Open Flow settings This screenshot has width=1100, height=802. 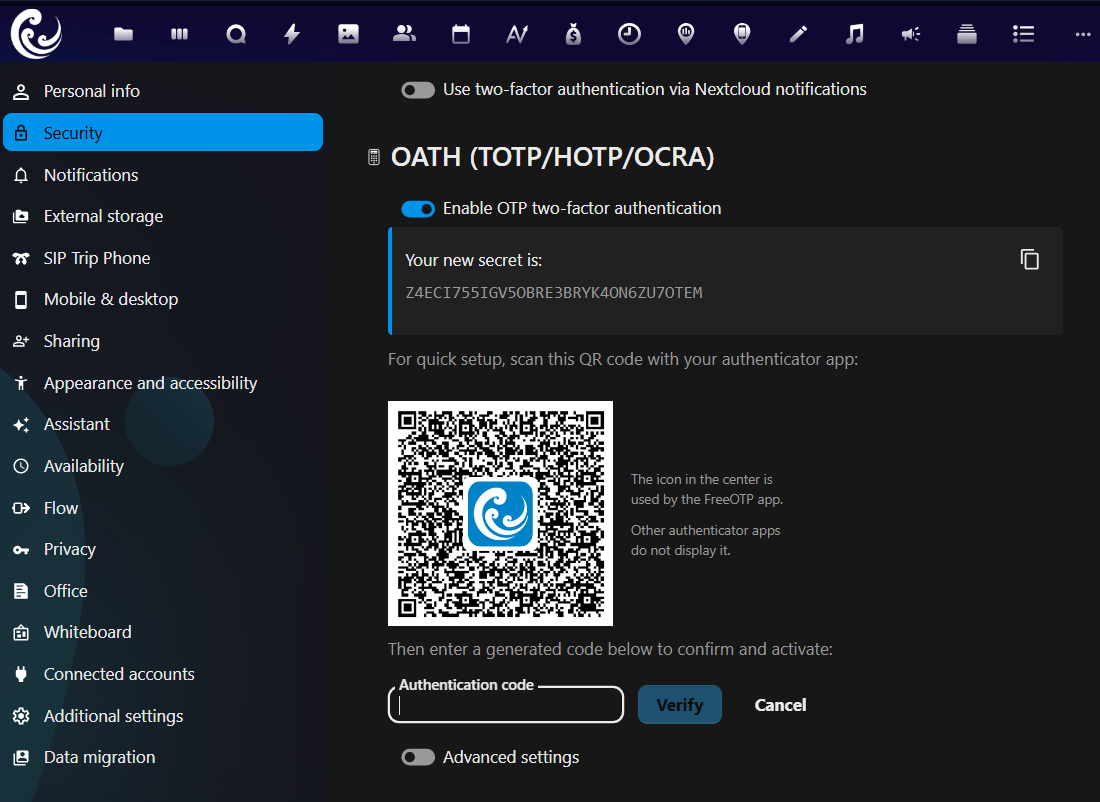click(x=163, y=508)
